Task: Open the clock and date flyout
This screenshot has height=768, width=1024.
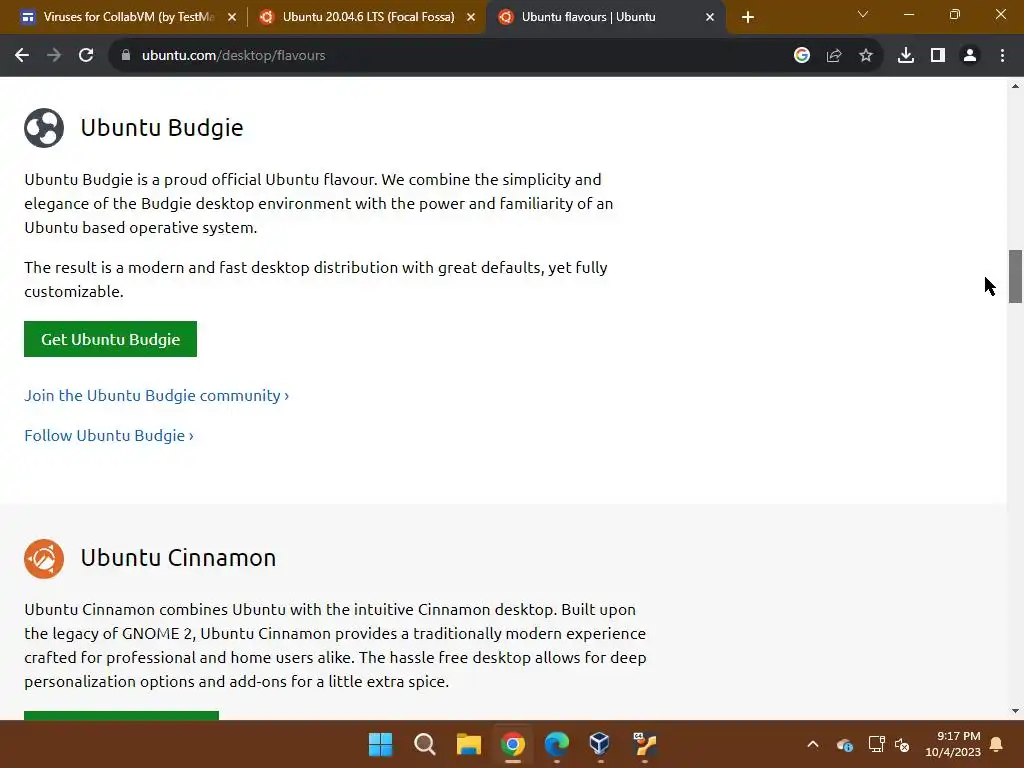Action: pos(953,744)
